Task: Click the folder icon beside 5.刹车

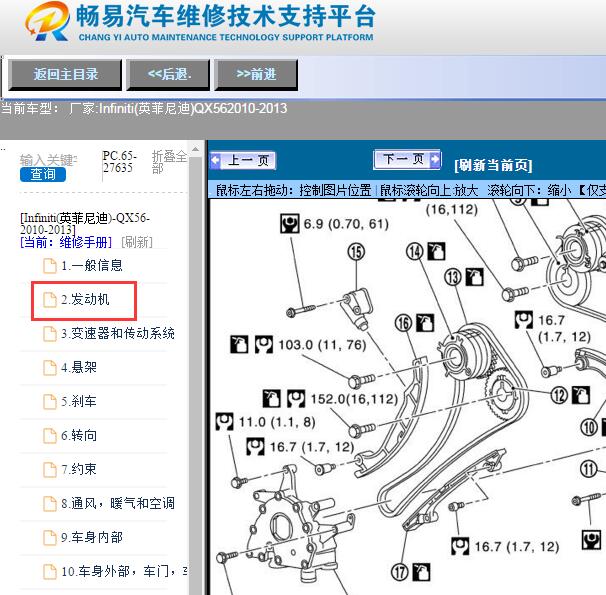Action: (x=50, y=402)
